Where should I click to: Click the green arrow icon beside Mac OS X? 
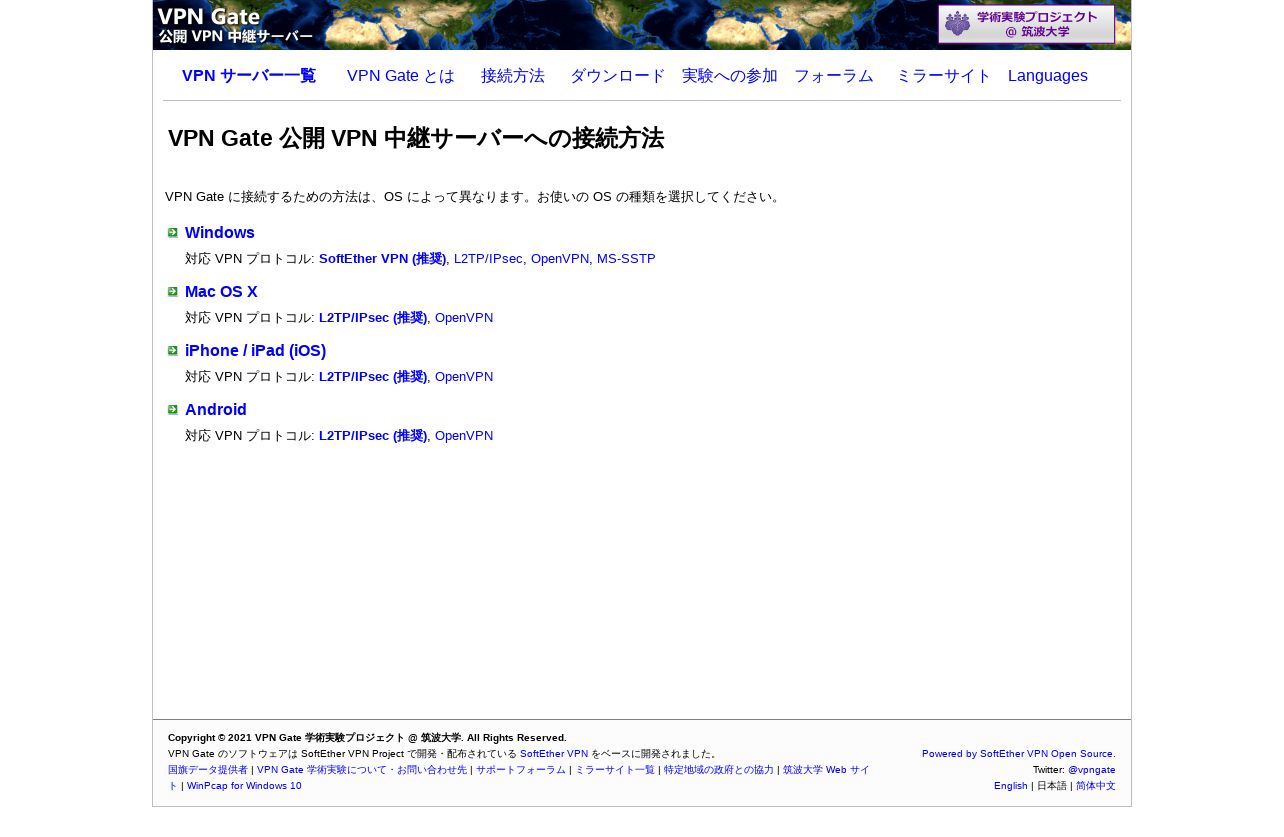pos(173,292)
